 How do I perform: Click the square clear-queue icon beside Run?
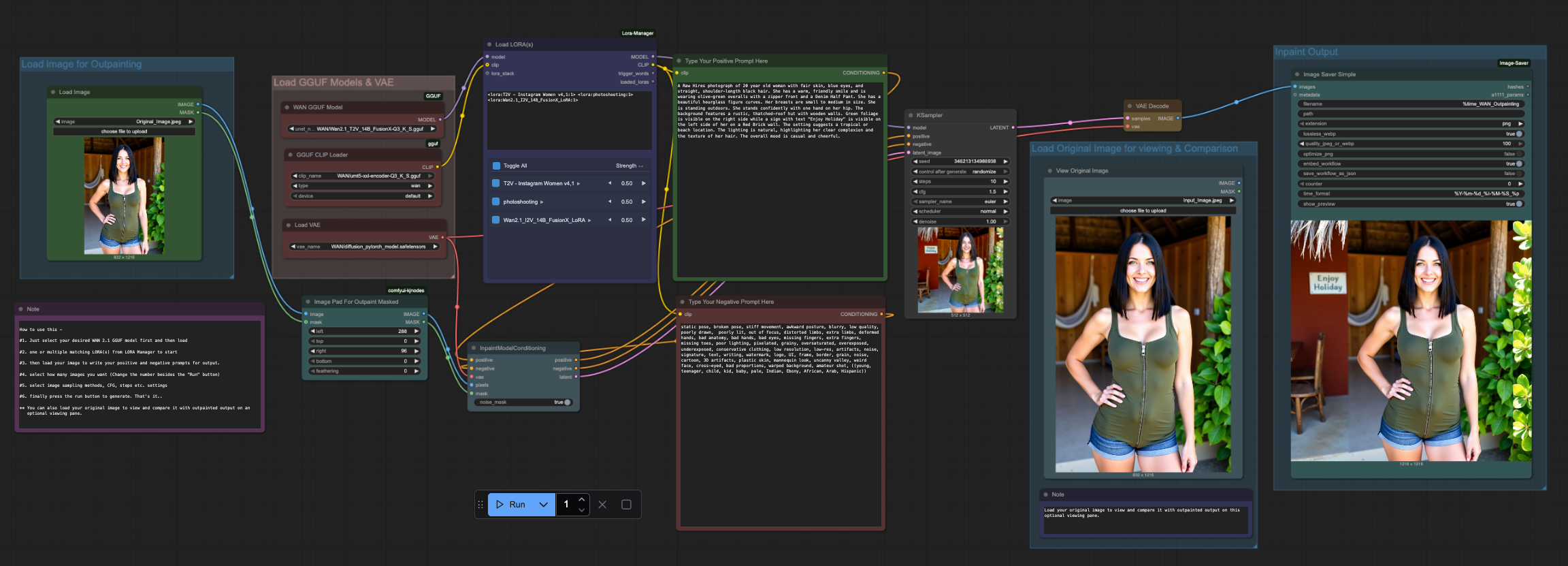point(626,505)
